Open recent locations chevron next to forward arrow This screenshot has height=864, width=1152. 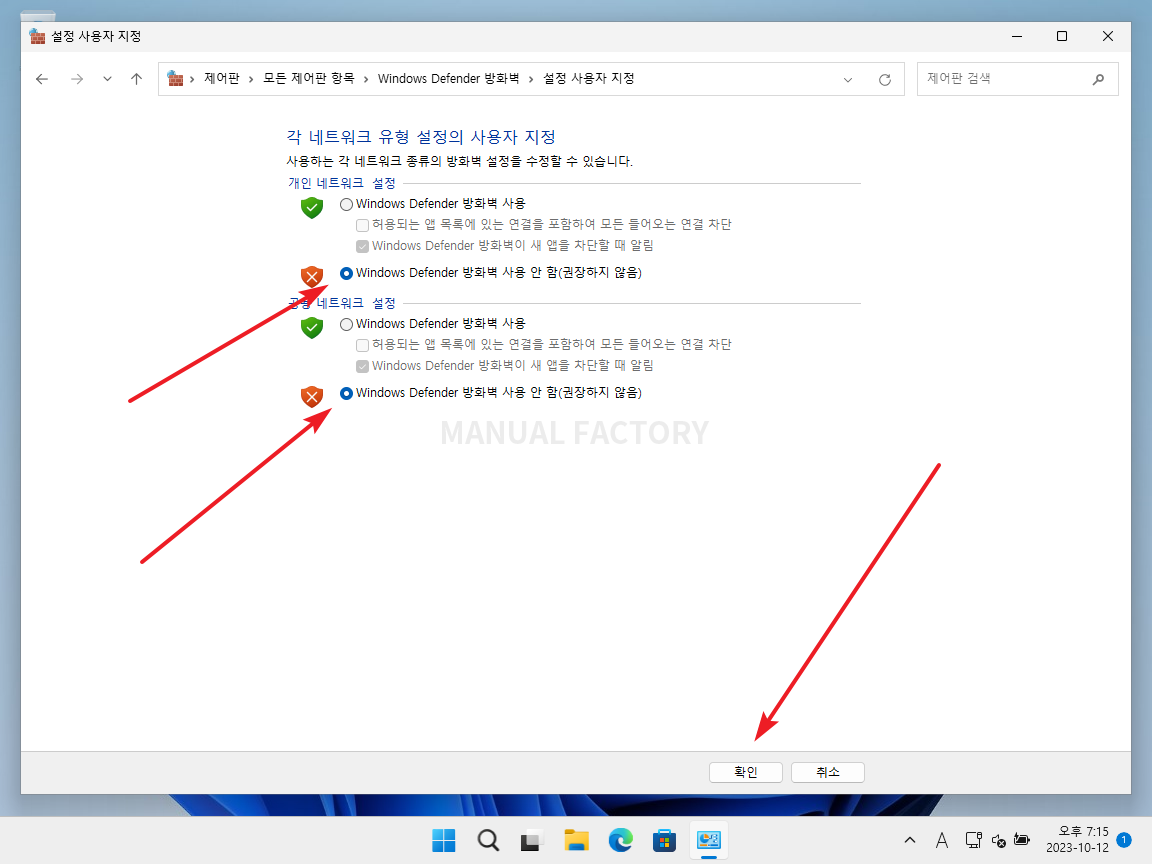[107, 79]
